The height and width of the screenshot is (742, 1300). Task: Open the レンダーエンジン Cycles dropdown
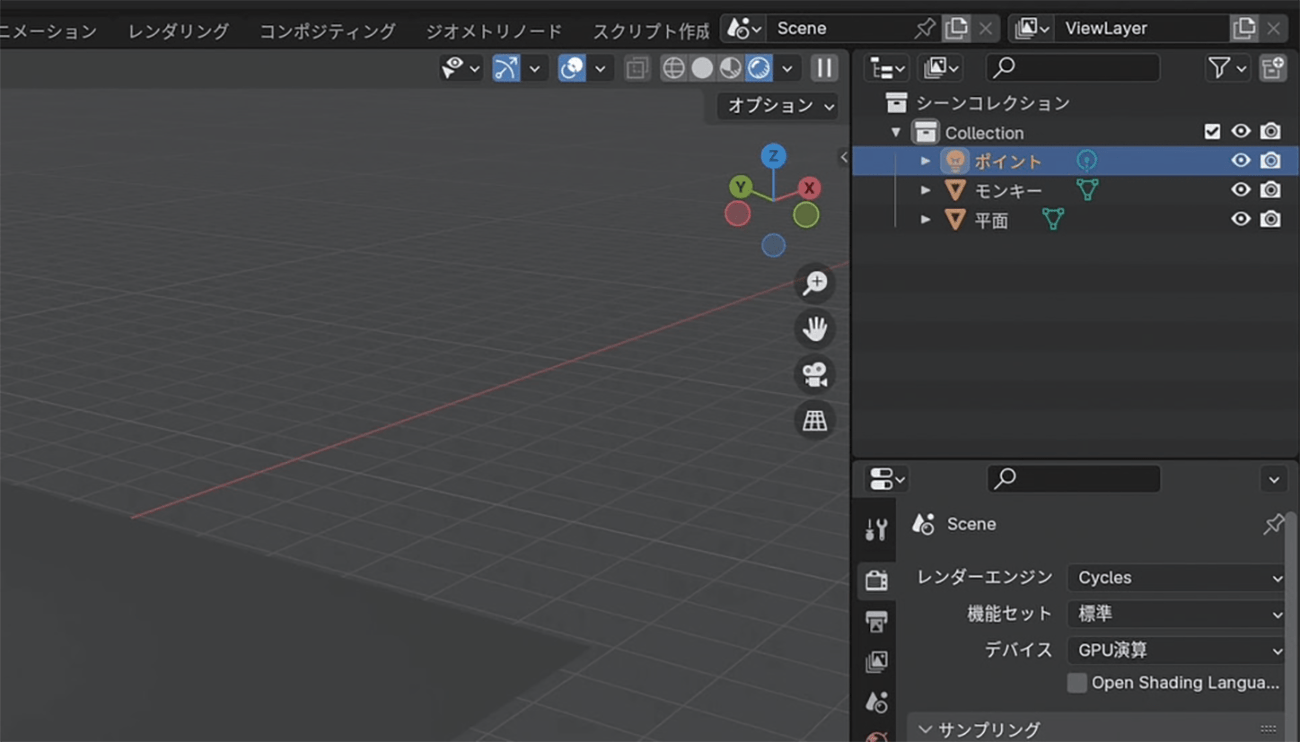[1177, 577]
